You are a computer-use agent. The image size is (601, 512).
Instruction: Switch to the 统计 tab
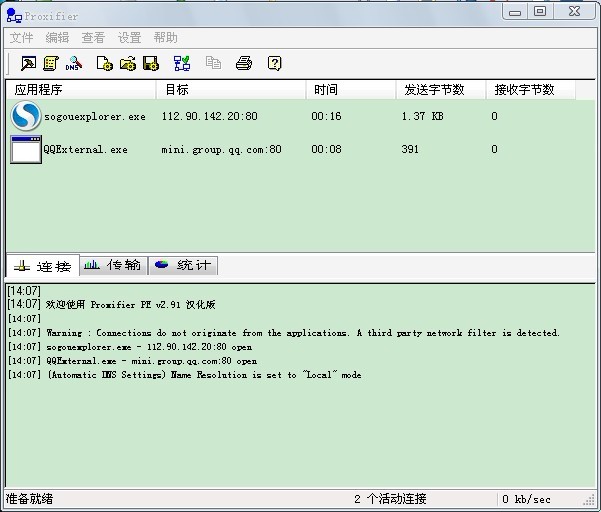coord(183,265)
